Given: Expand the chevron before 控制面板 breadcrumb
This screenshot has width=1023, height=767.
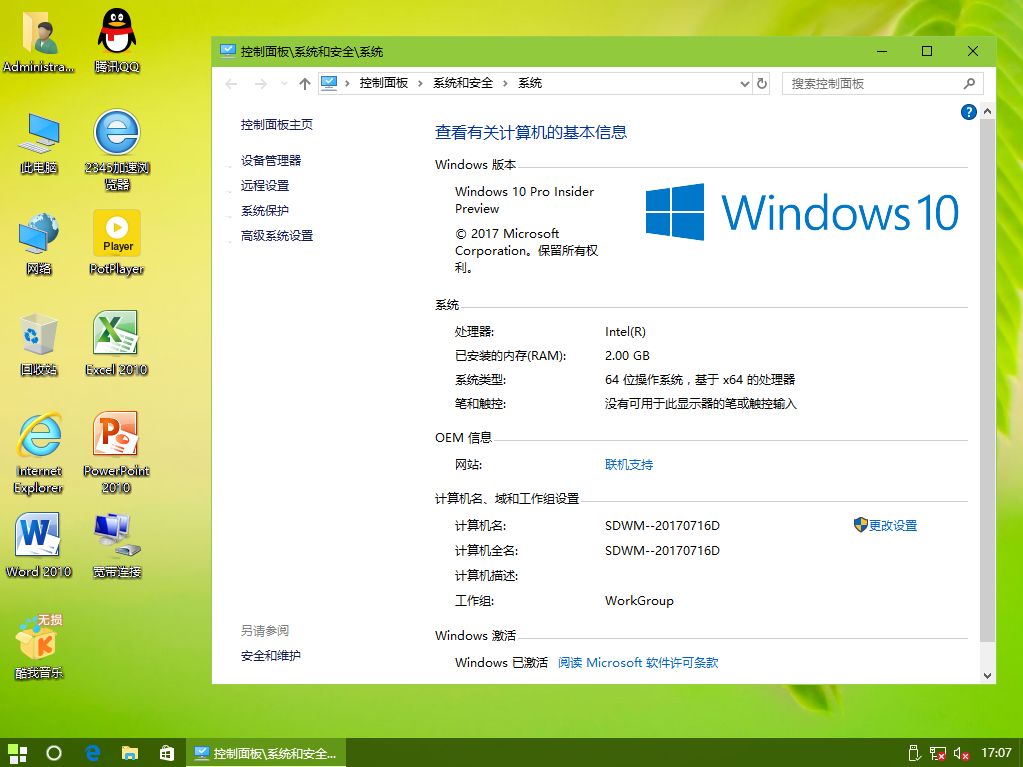Looking at the screenshot, I should point(347,83).
